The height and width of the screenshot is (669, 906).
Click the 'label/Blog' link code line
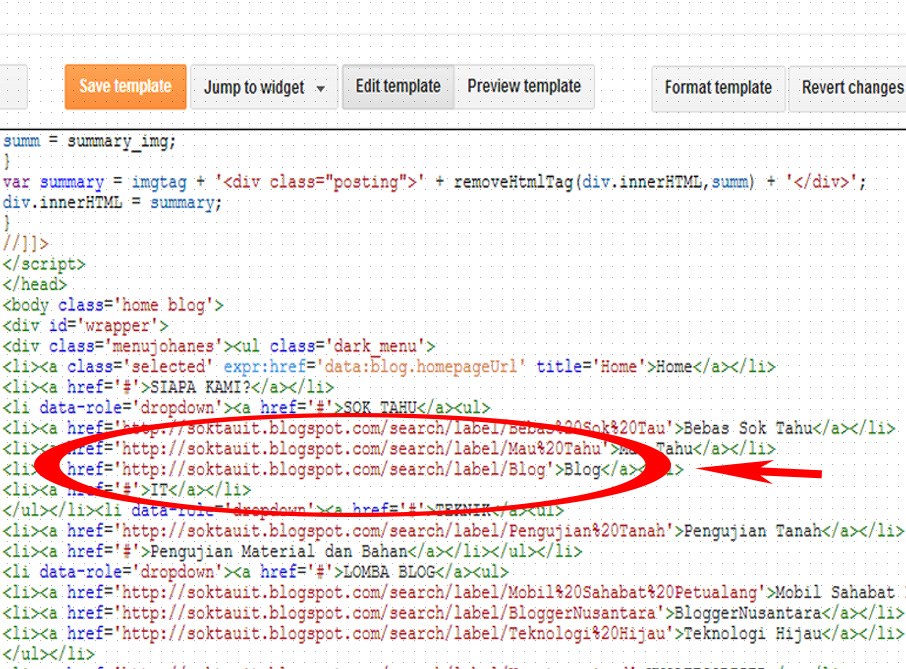343,470
